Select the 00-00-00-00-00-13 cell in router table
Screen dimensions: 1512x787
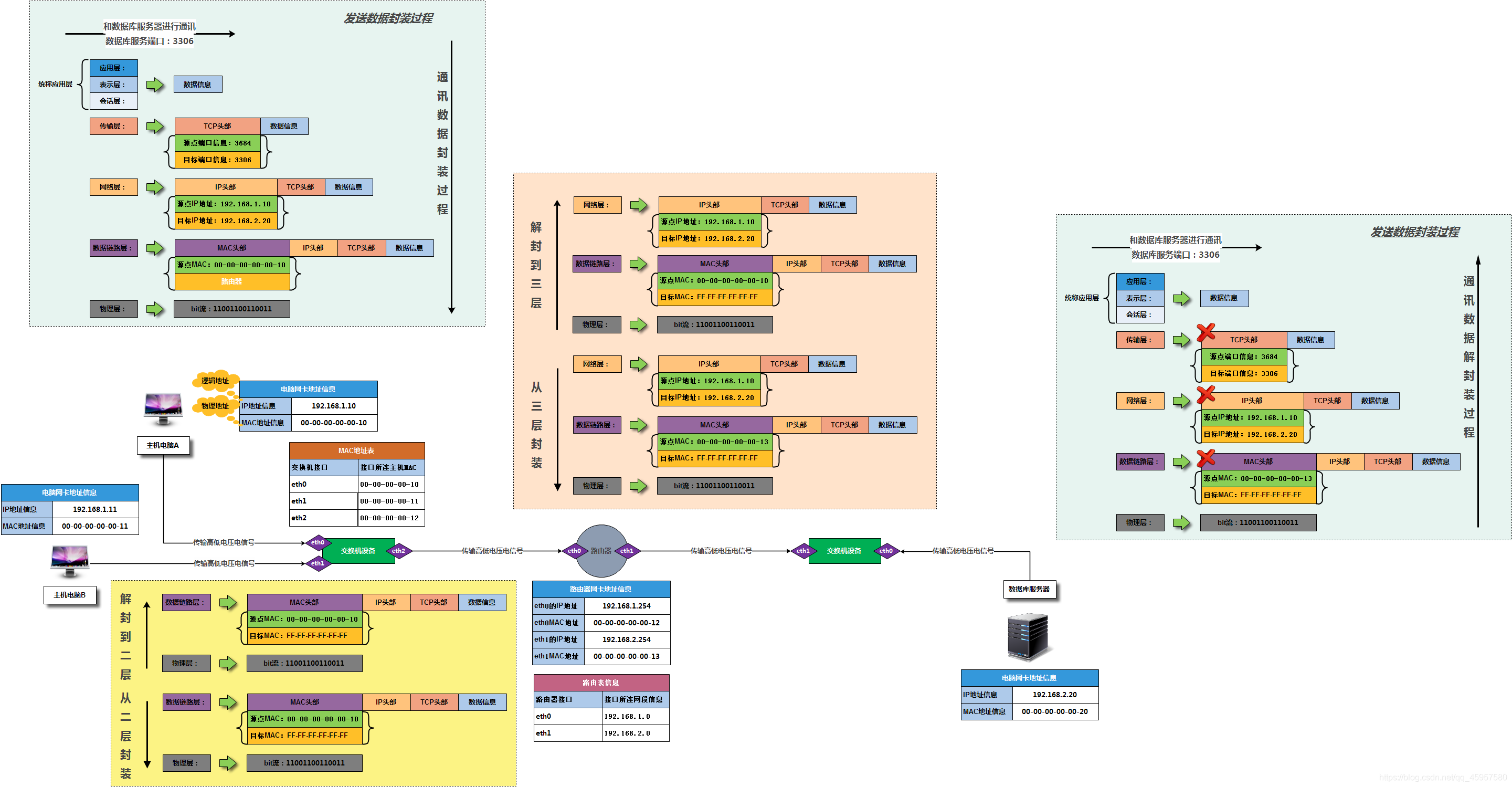coord(627,657)
